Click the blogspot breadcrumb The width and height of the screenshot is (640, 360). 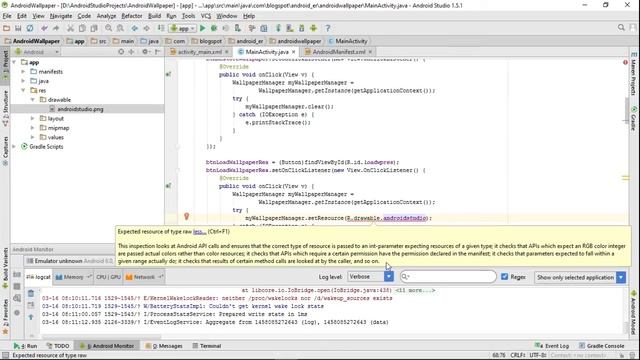(207, 41)
